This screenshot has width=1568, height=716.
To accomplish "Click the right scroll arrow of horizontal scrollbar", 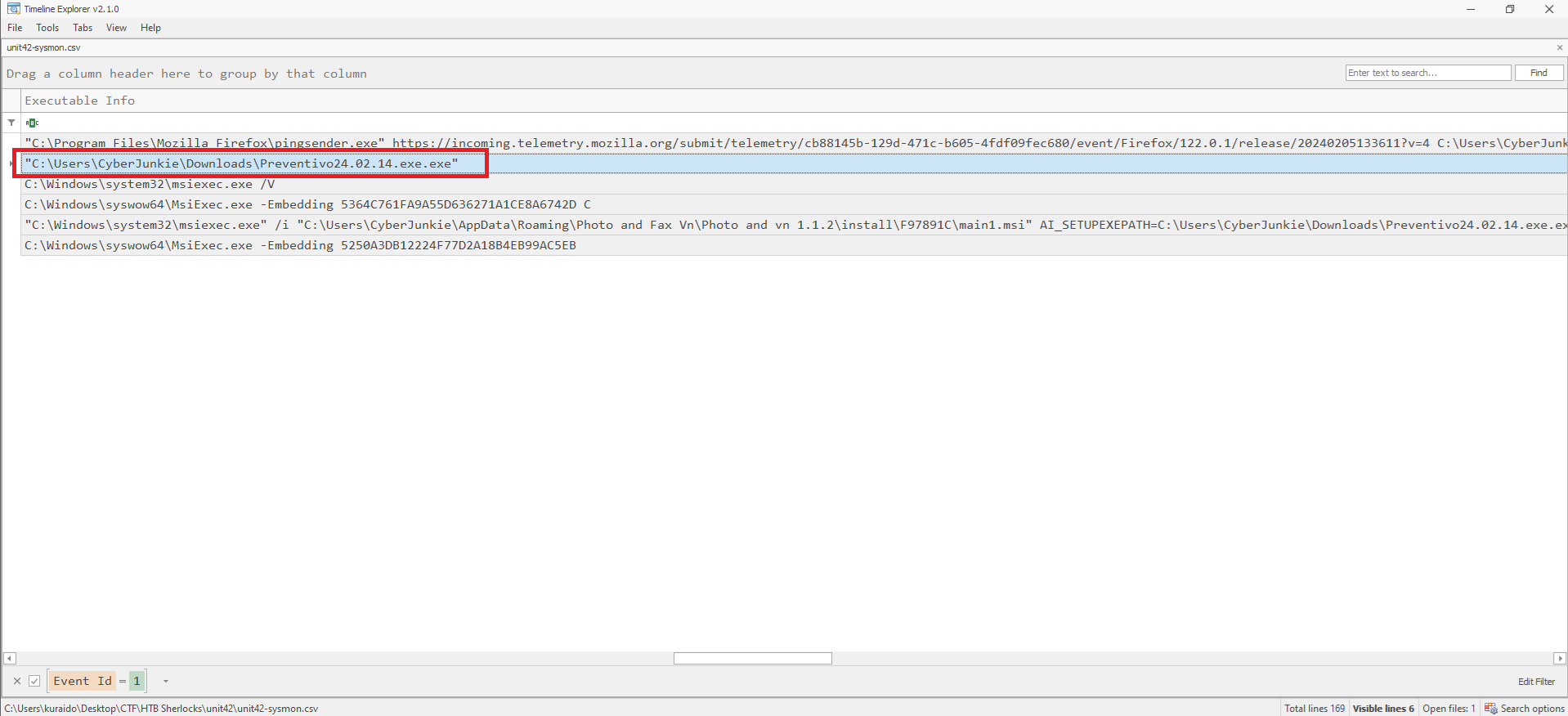I will [1559, 659].
